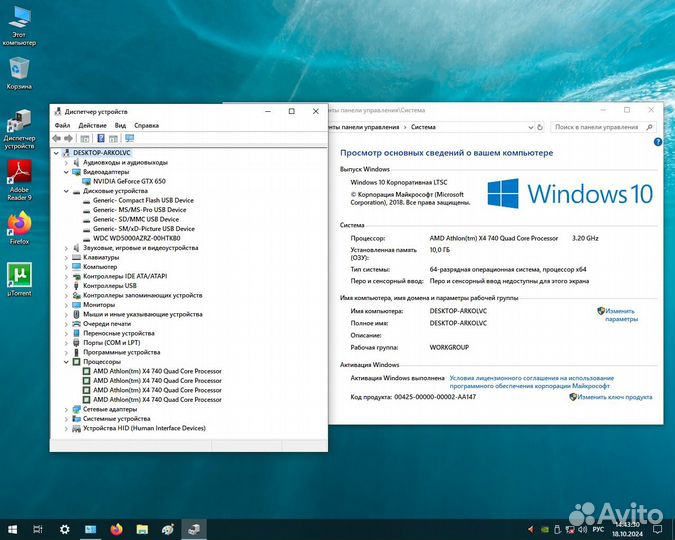Open the Действие menu
675x540 pixels.
coord(92,125)
